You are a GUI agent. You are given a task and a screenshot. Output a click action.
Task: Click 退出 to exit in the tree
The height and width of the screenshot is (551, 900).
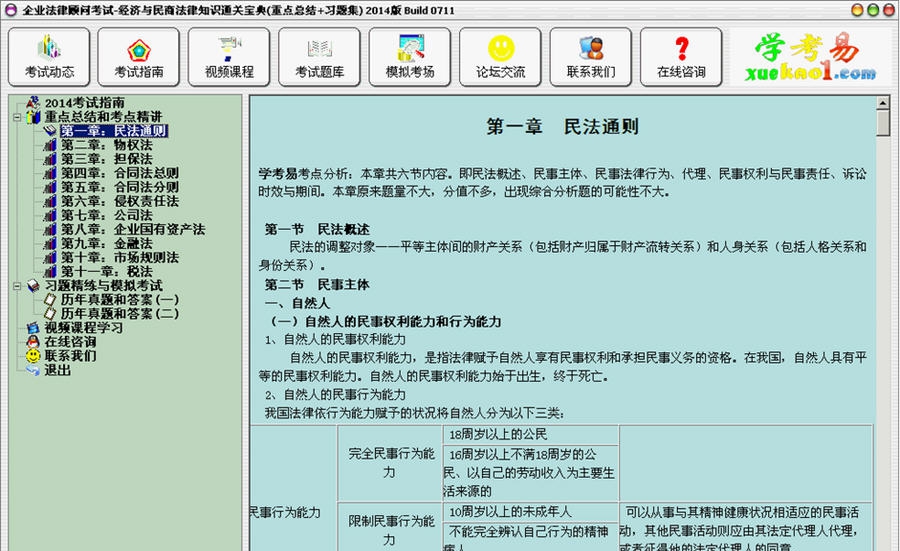click(x=57, y=369)
